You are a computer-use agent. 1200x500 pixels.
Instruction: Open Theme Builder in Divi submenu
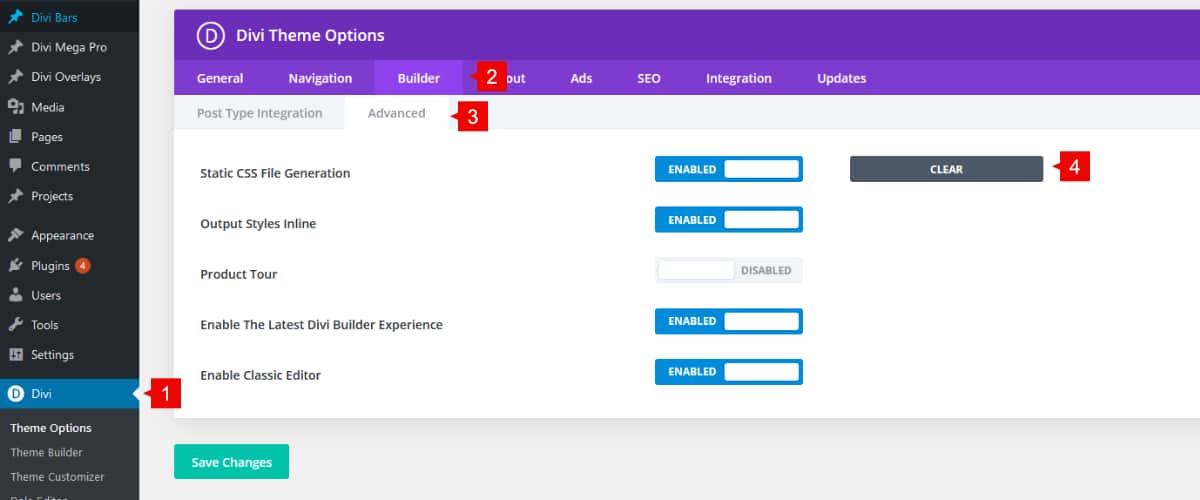pyautogui.click(x=46, y=452)
